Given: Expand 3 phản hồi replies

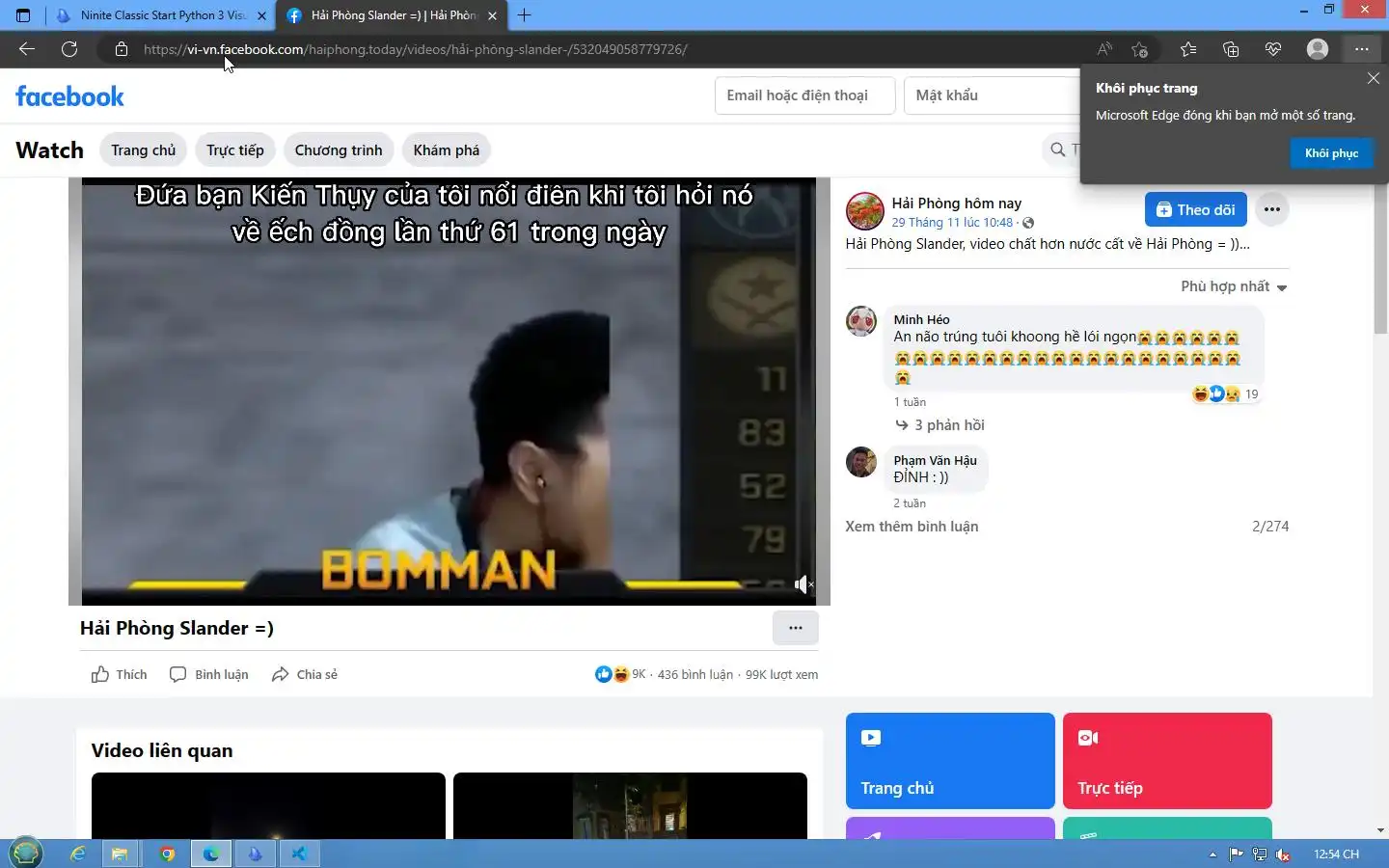Looking at the screenshot, I should [x=940, y=425].
